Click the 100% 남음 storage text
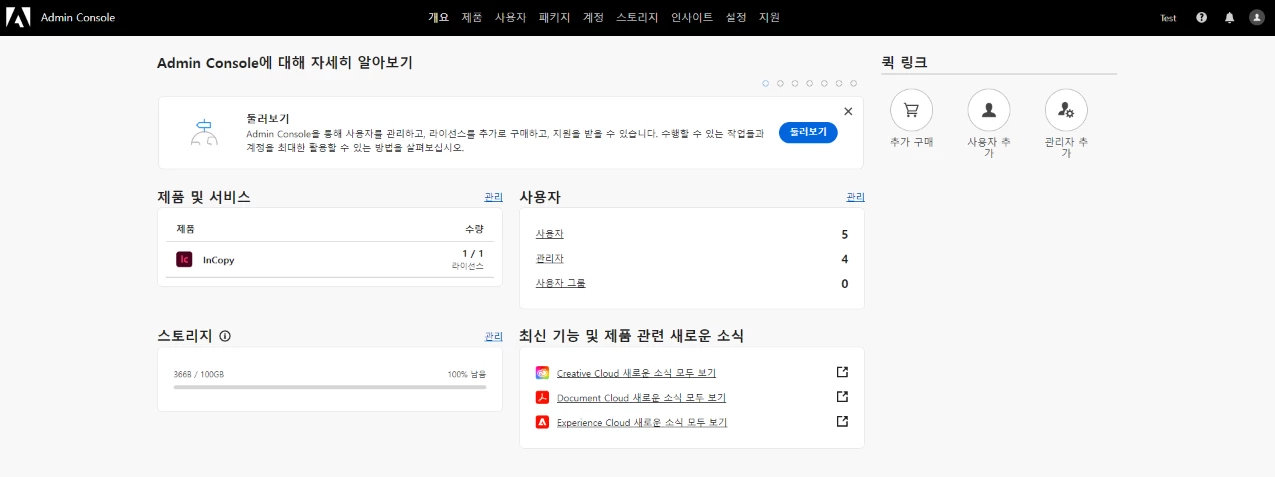The image size is (1275, 477). tap(467, 374)
